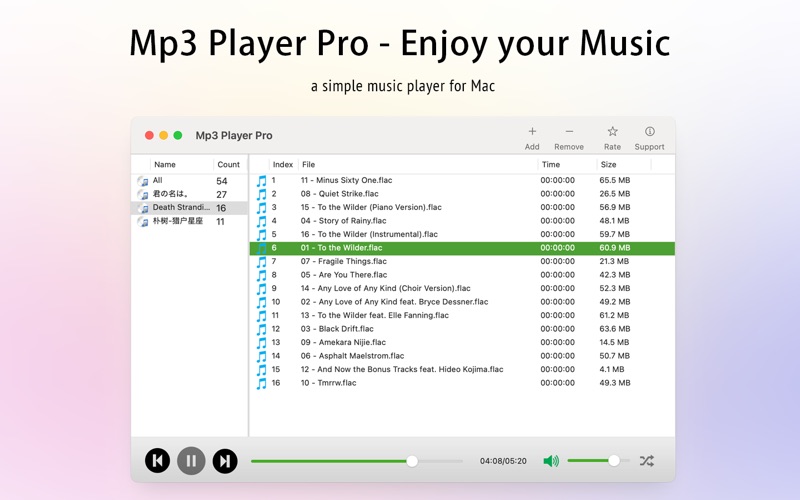Select '08 - Quiet Strike.flac'
The width and height of the screenshot is (800, 500).
tap(340, 194)
